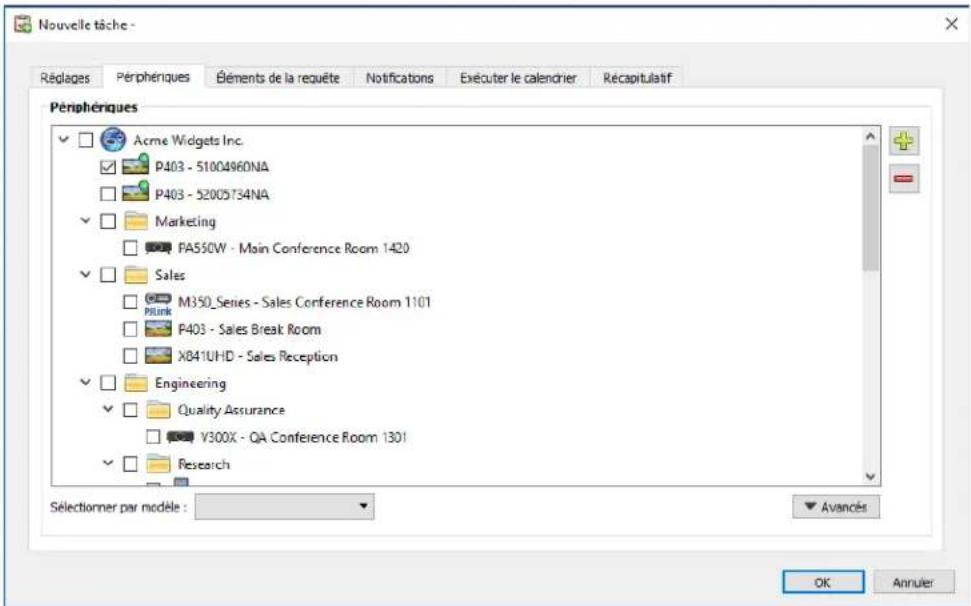Open the Sélectionner par modèle dropdown
The height and width of the screenshot is (606, 971).
(285, 507)
